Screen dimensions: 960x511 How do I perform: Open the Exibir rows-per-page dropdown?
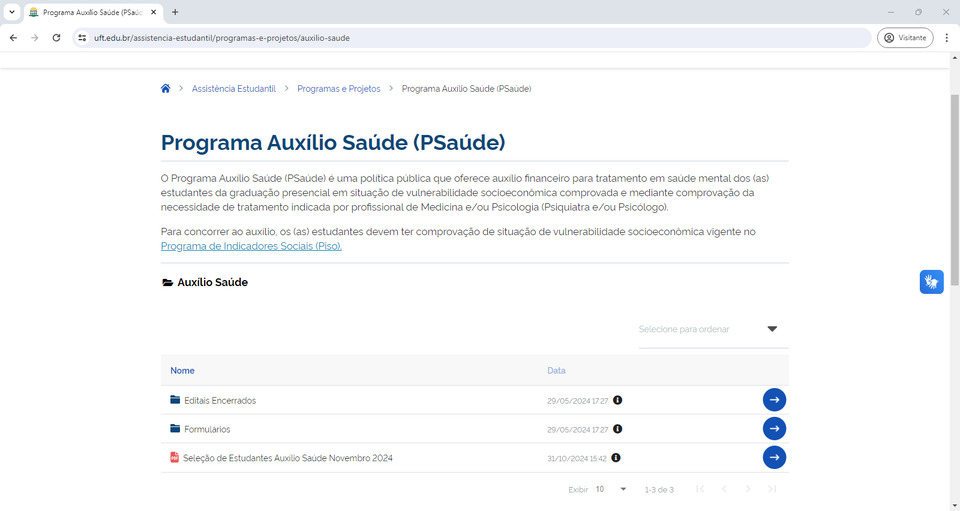coord(611,489)
